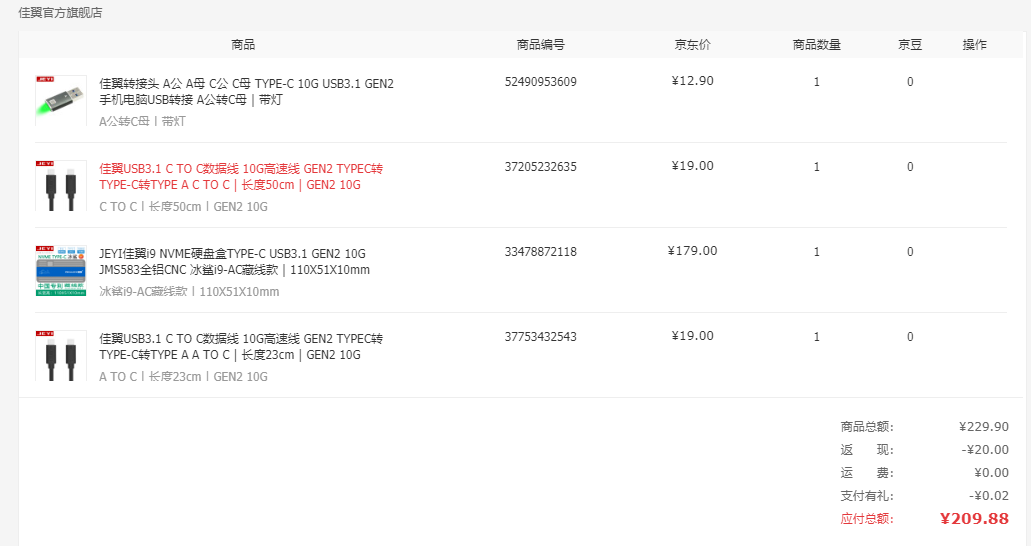
Task: Visit the 佳翼官方旗舰店 store link
Action: [60, 12]
